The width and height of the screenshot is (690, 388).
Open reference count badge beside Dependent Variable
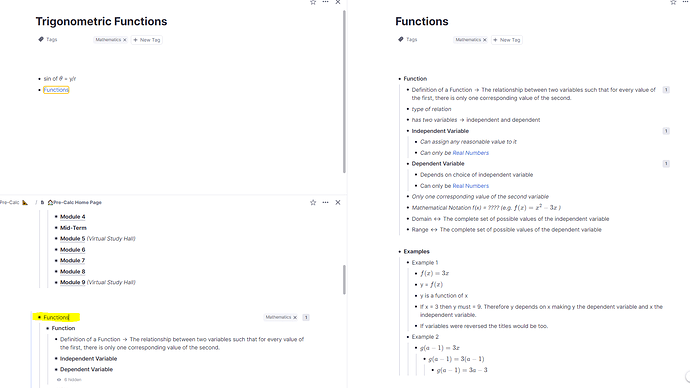coord(666,164)
